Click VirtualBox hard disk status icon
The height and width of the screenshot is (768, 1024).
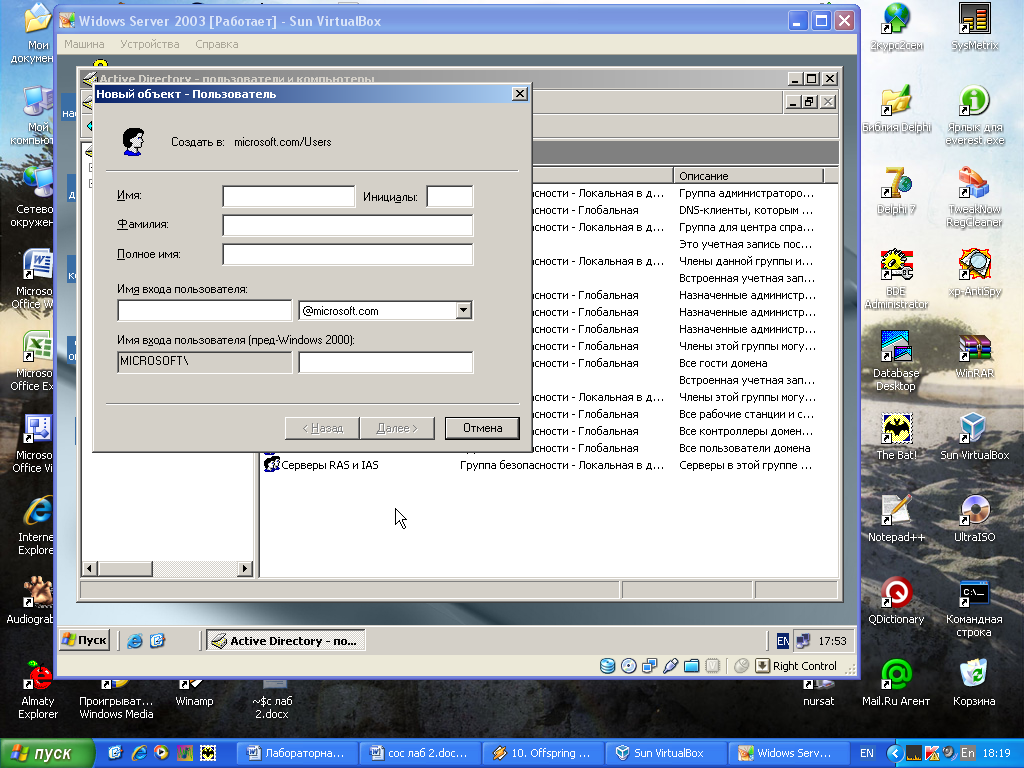[x=607, y=666]
